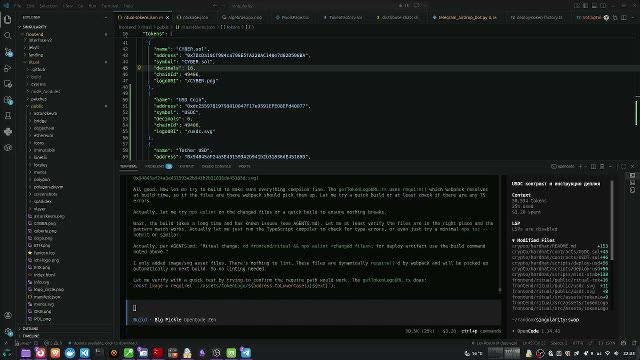
Task: Open Visual Studio Code in taskbar
Action: (x=84, y=353)
